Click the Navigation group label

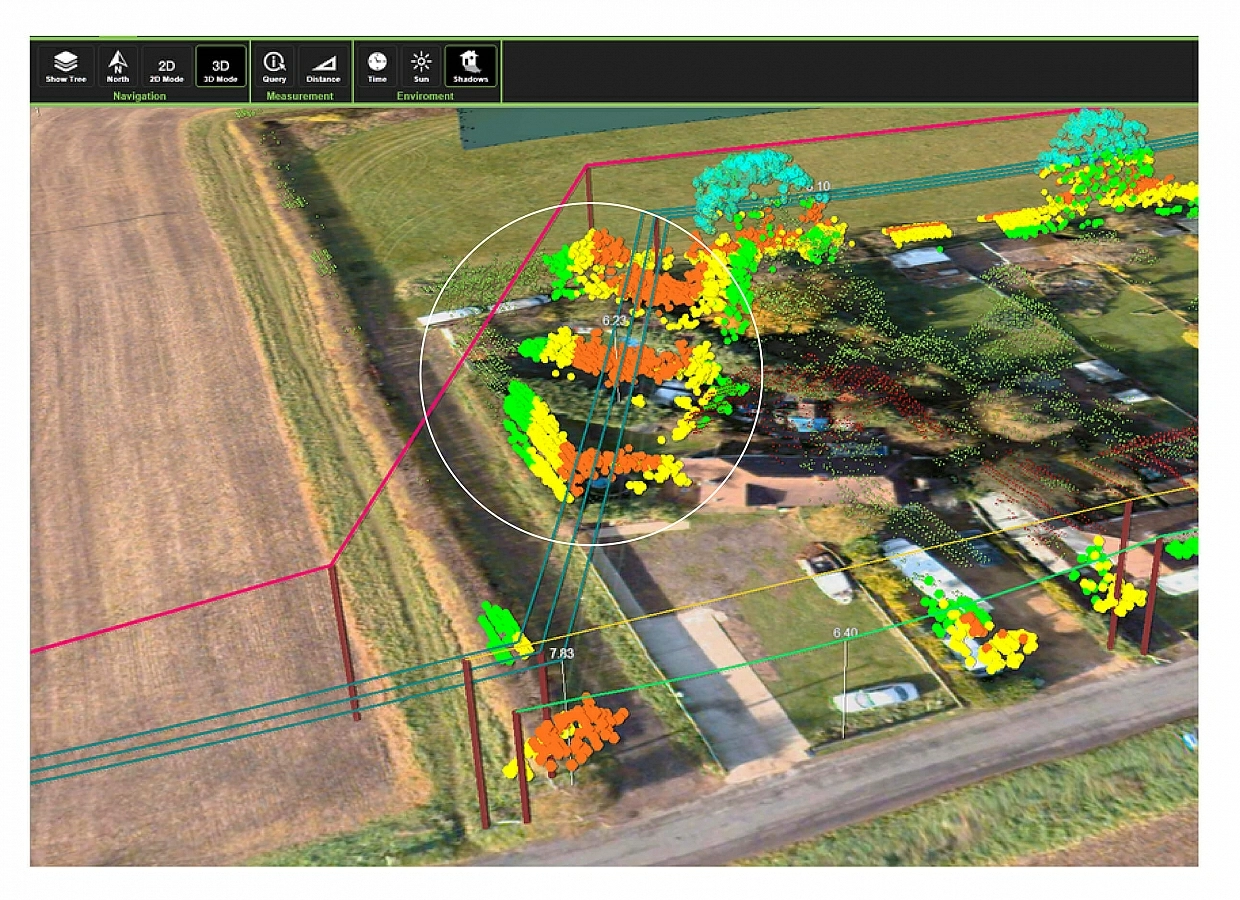139,96
